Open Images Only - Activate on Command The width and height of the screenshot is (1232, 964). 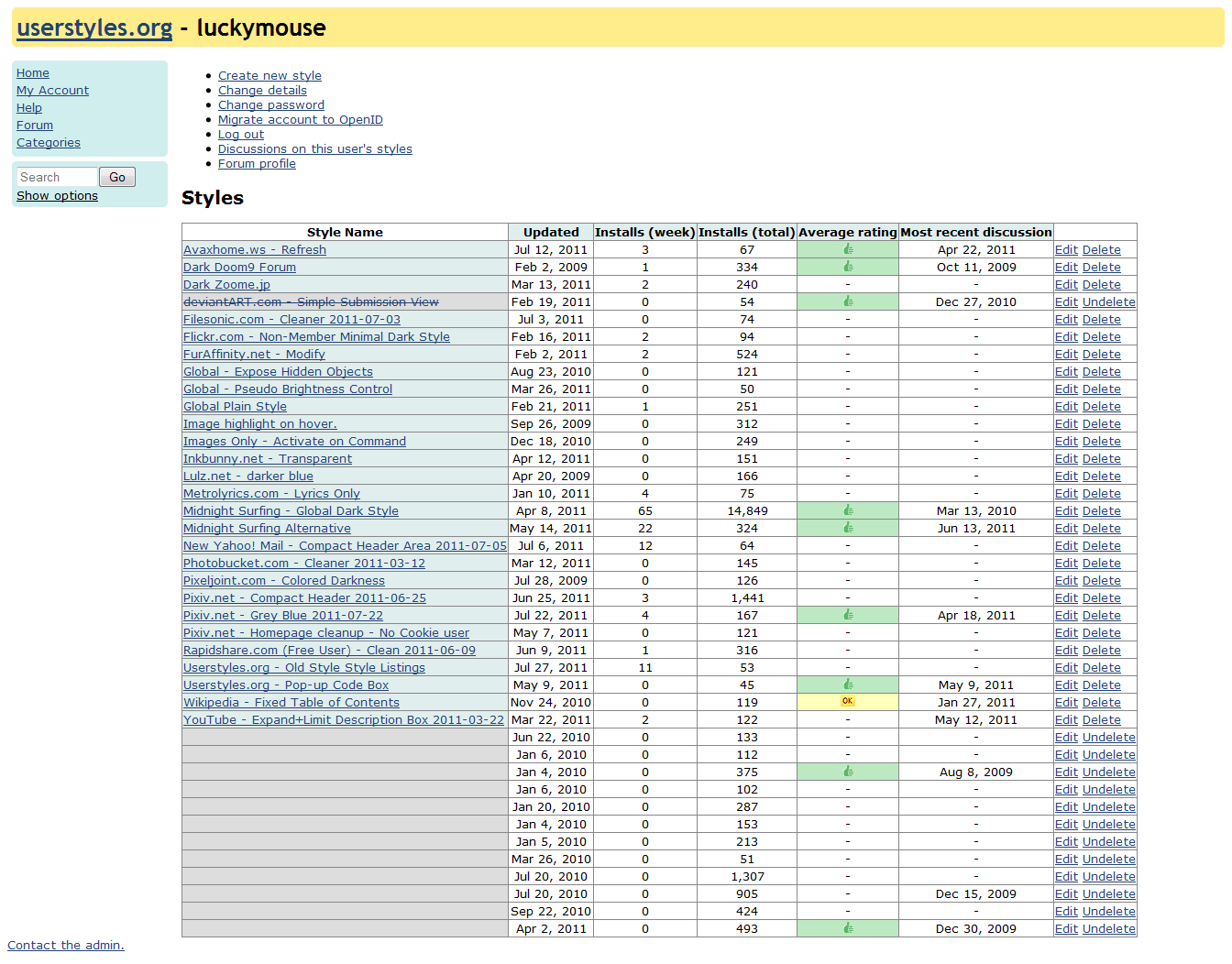pos(294,441)
